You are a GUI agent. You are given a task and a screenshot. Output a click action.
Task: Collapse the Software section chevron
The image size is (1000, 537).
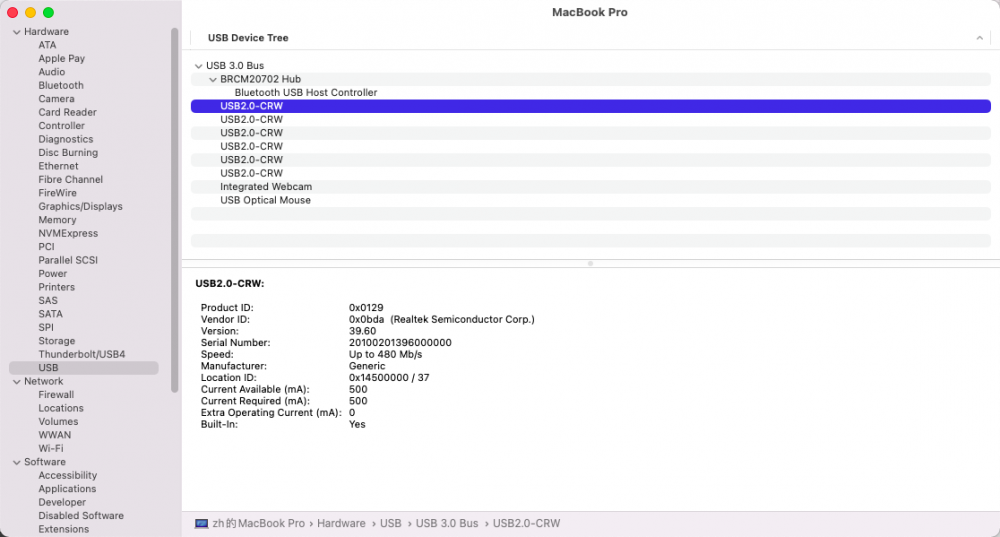17,462
